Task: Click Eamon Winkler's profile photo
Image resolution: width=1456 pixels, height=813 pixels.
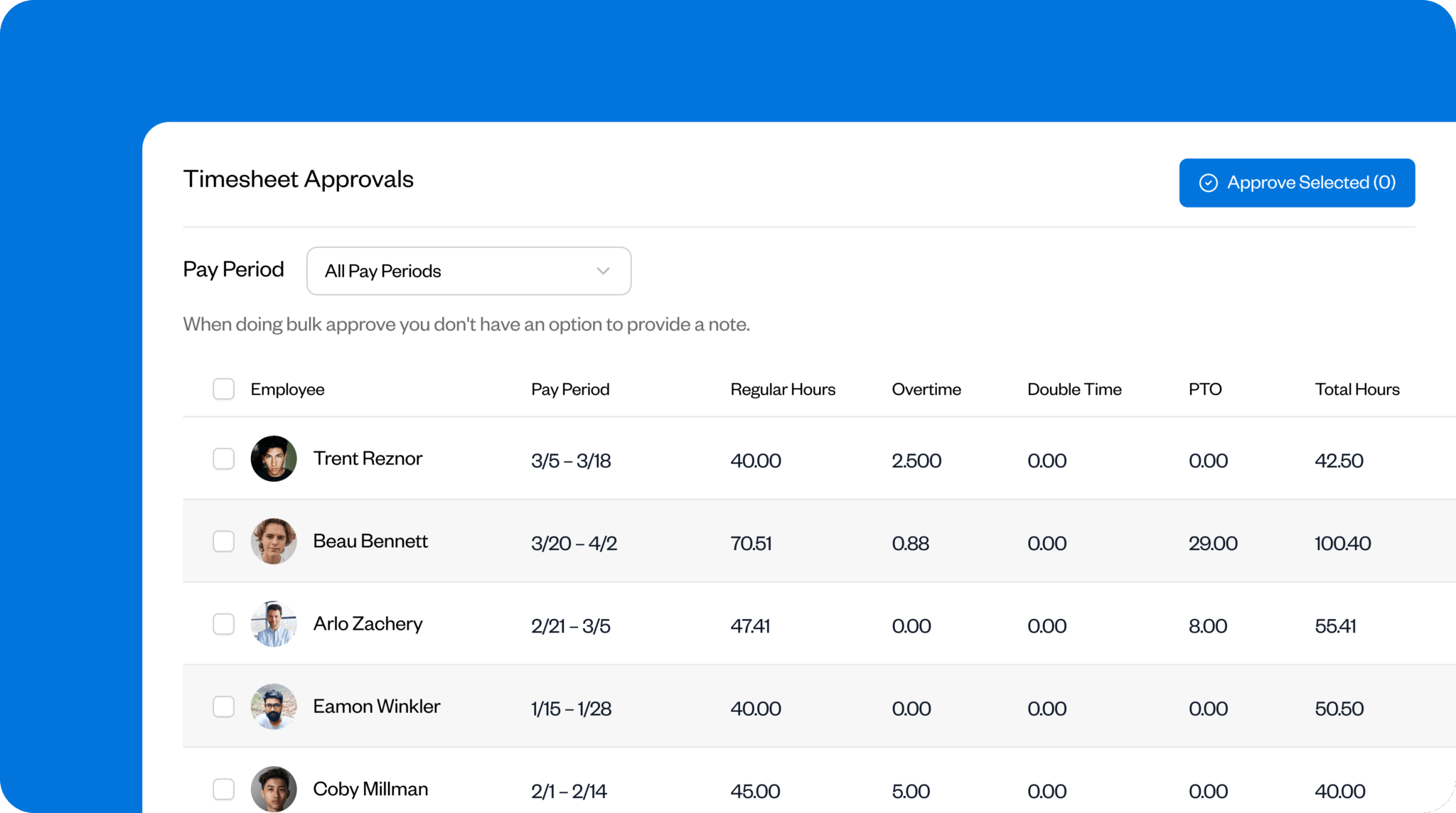Action: click(274, 706)
